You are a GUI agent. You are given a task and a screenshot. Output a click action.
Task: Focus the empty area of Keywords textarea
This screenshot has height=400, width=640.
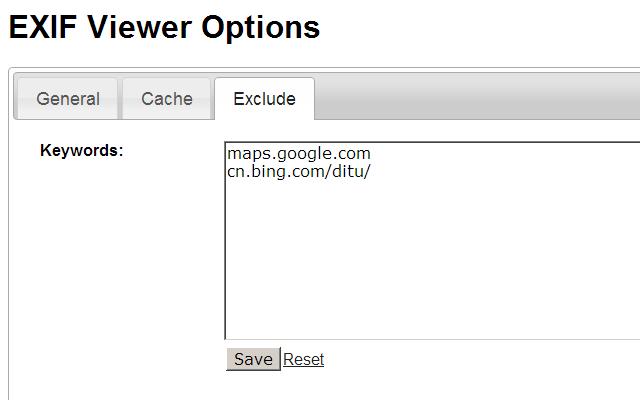pos(430,260)
